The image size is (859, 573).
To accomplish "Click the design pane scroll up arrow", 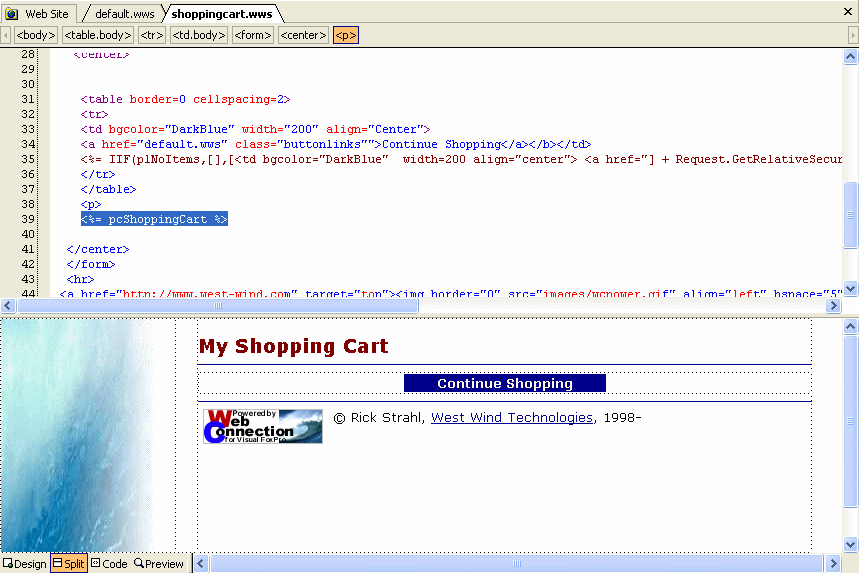I will (850, 326).
